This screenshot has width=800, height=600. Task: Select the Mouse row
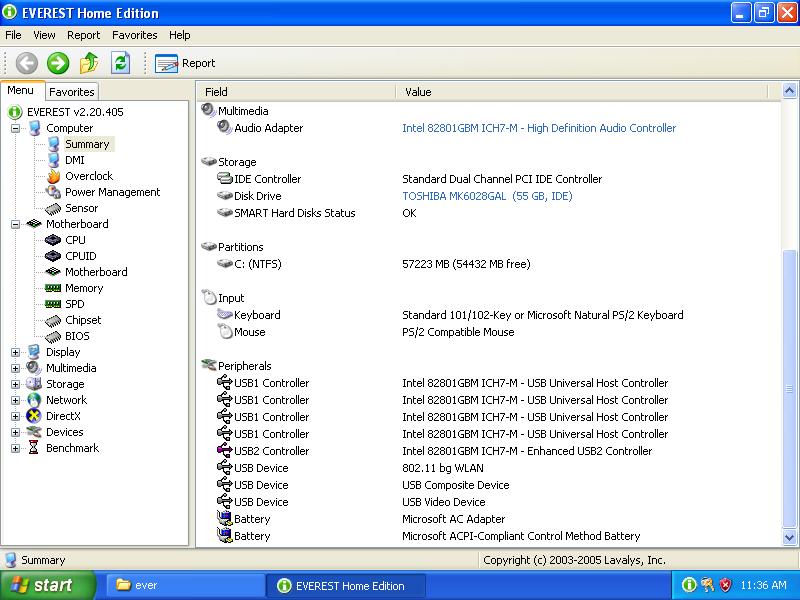click(489, 332)
